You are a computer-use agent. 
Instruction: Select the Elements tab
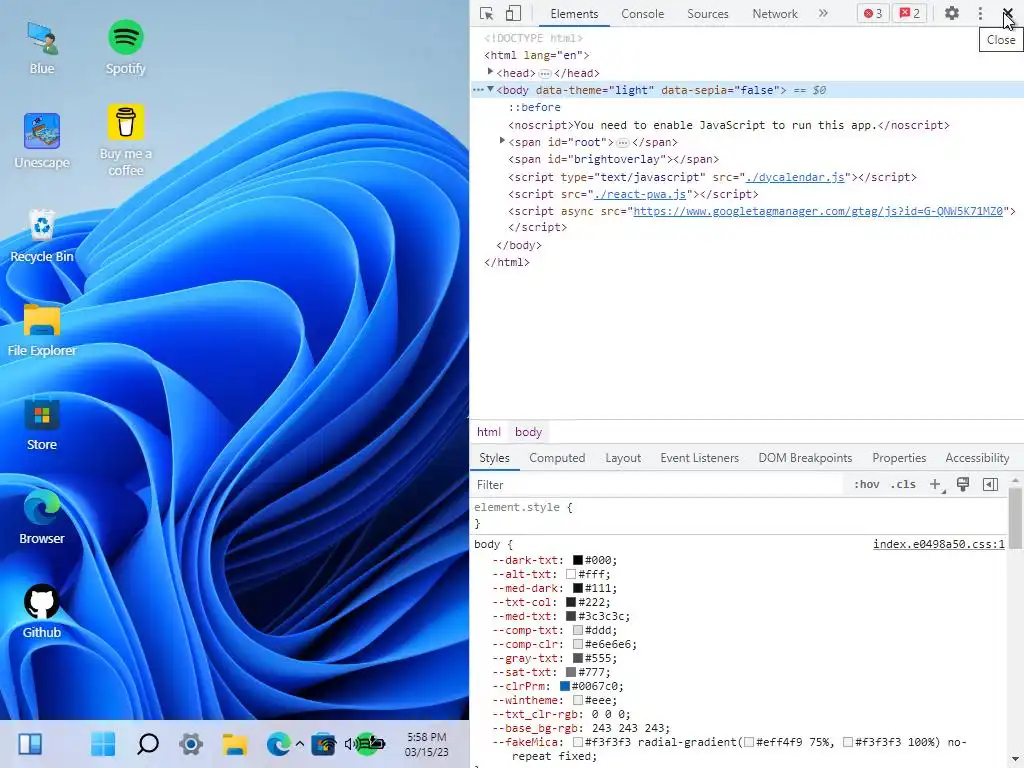pos(574,14)
